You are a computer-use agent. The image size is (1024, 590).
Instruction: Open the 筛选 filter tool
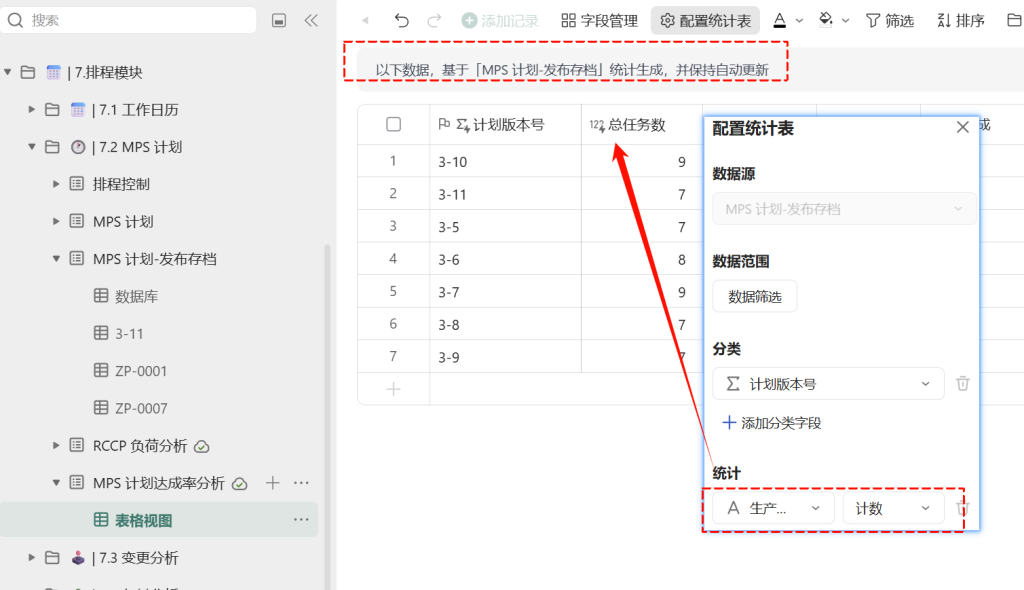click(889, 21)
